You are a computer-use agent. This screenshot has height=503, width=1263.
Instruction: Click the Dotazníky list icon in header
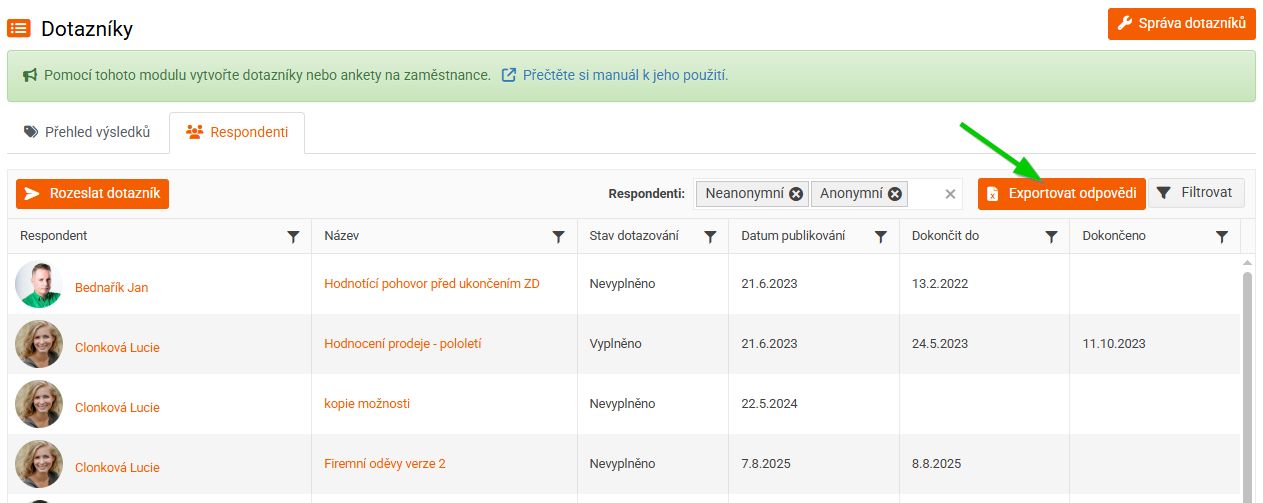18,28
